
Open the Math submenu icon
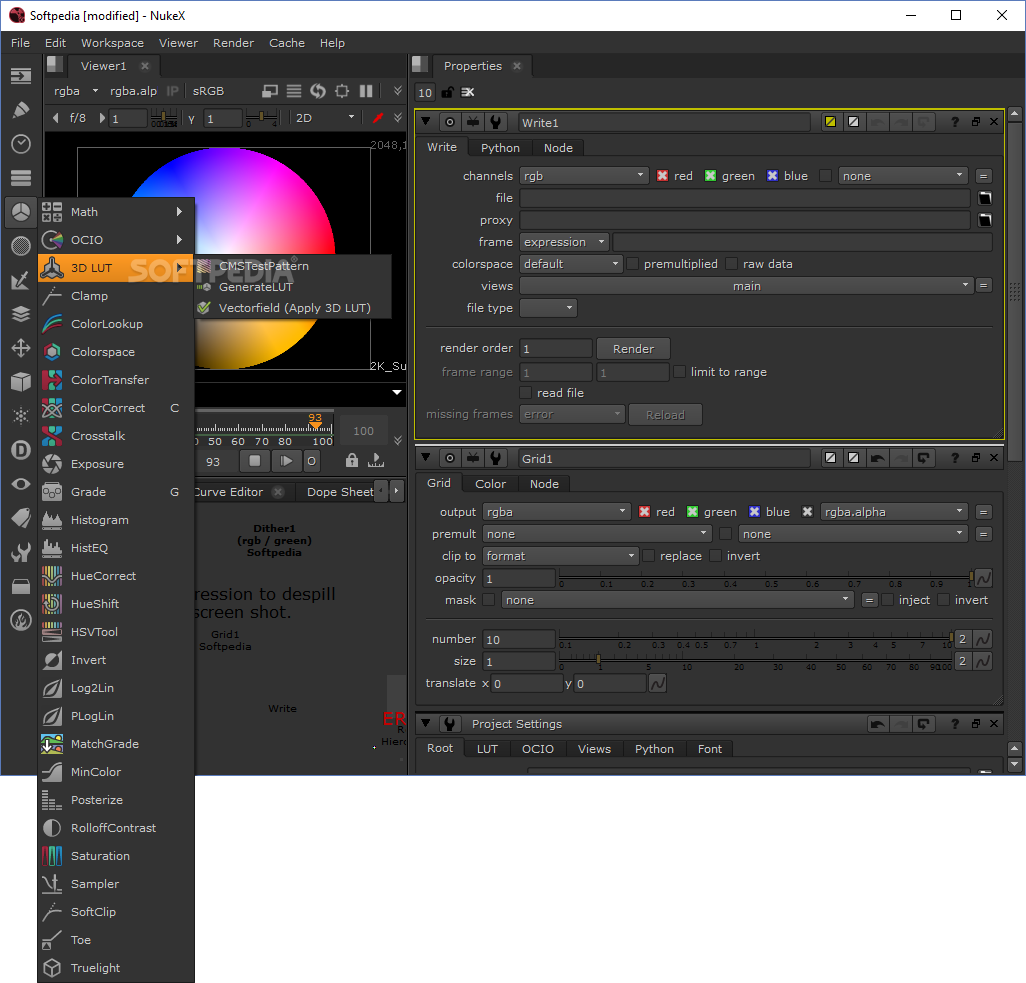[52, 212]
